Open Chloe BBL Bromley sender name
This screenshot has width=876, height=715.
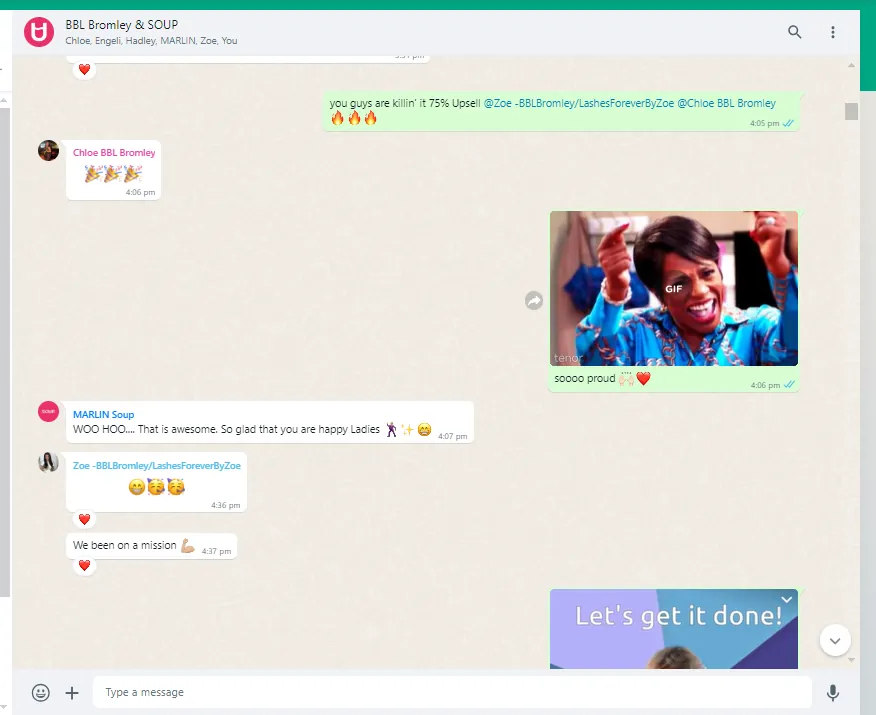pyautogui.click(x=114, y=152)
